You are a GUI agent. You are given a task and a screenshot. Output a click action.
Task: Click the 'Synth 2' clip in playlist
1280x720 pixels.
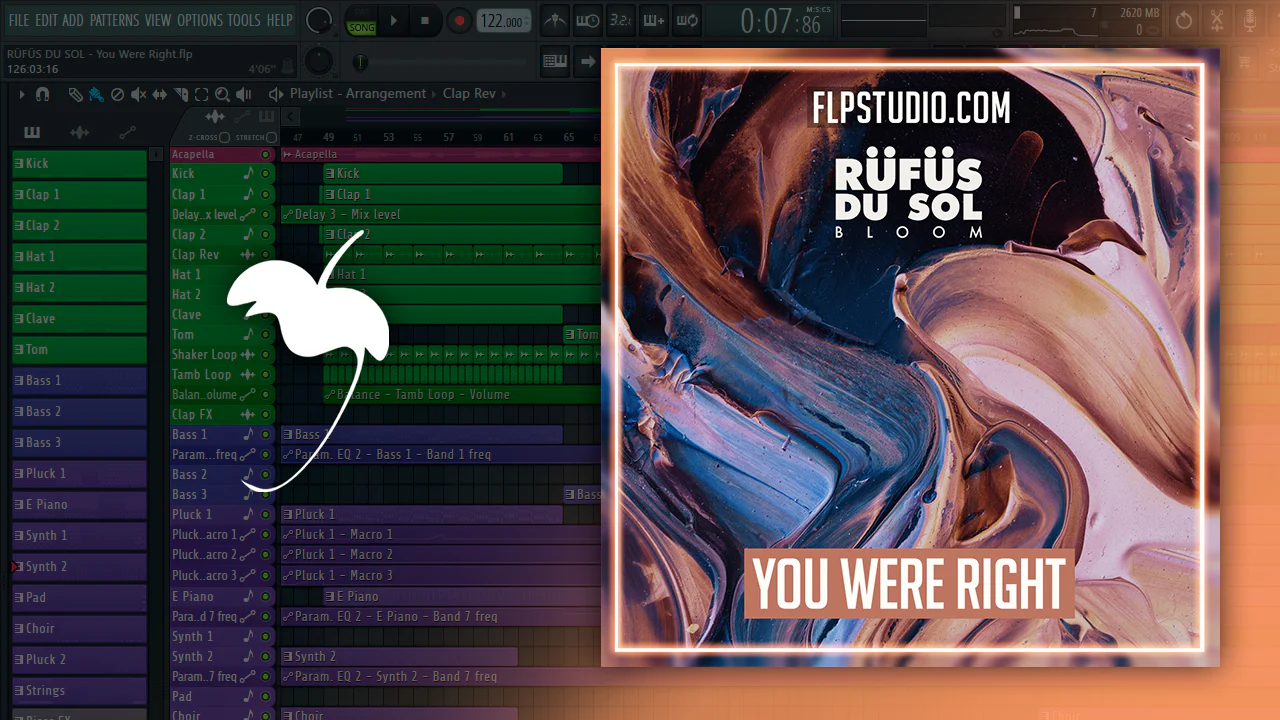click(399, 656)
